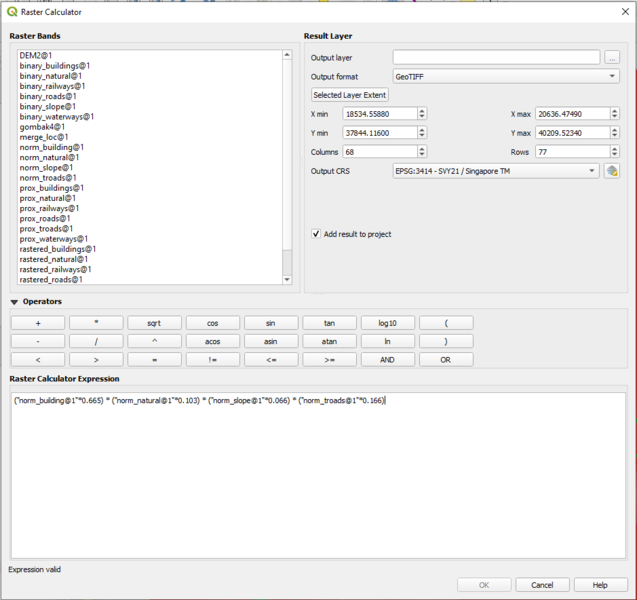The width and height of the screenshot is (637, 600).
Task: Select norm_building@1 band
Action: tap(52, 147)
